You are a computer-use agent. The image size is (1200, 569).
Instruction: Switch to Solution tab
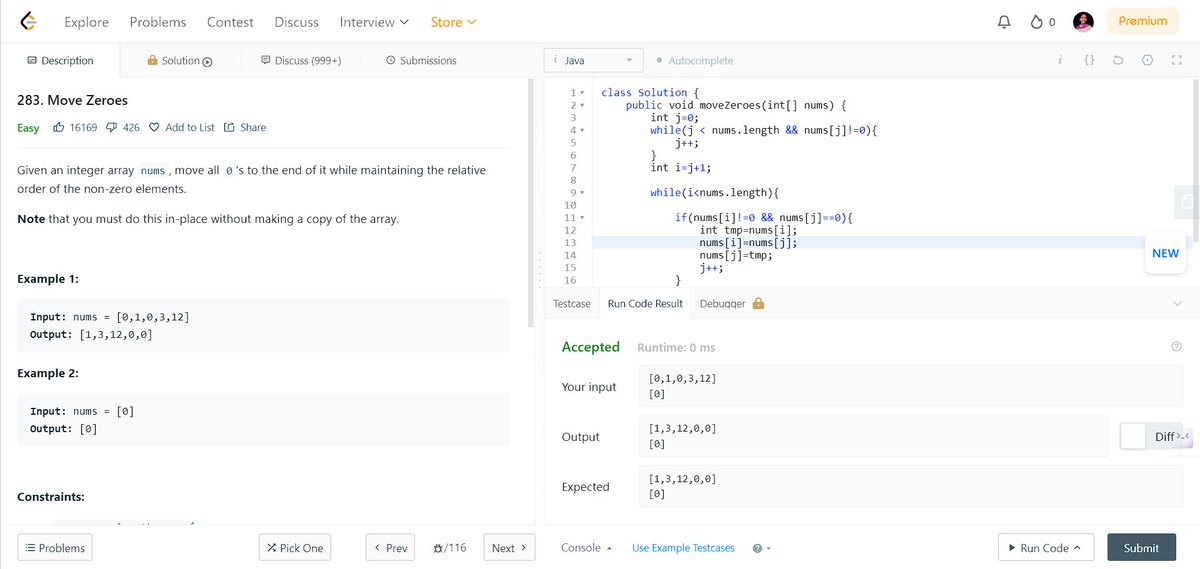180,61
